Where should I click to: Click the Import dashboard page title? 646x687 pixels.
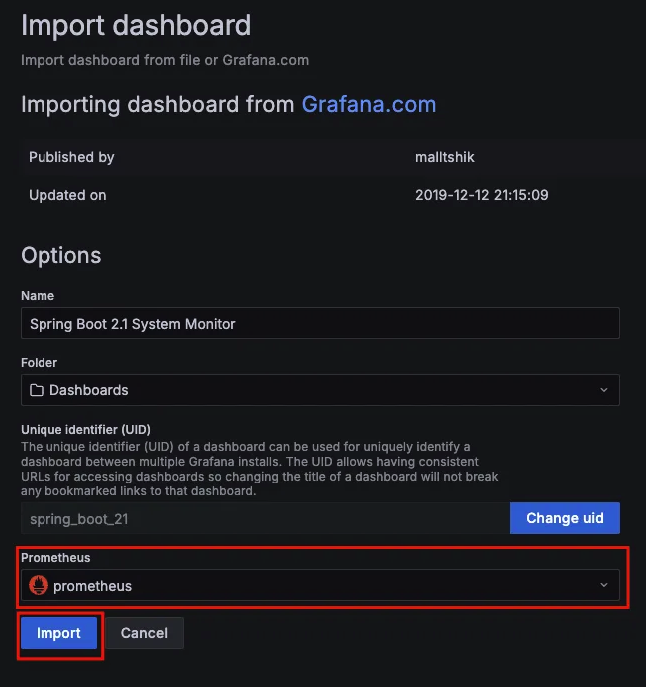[x=136, y=25]
